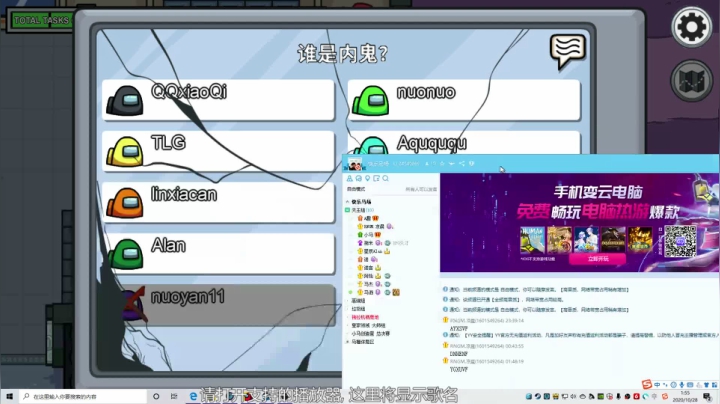Open the 手机变云电脑 ad banner

579,223
